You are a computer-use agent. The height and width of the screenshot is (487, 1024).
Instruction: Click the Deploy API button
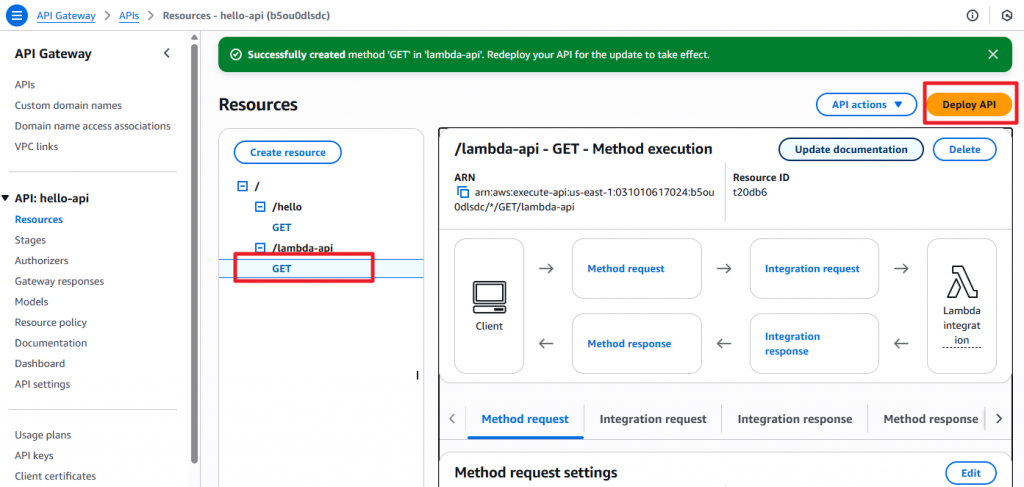pyautogui.click(x=969, y=105)
